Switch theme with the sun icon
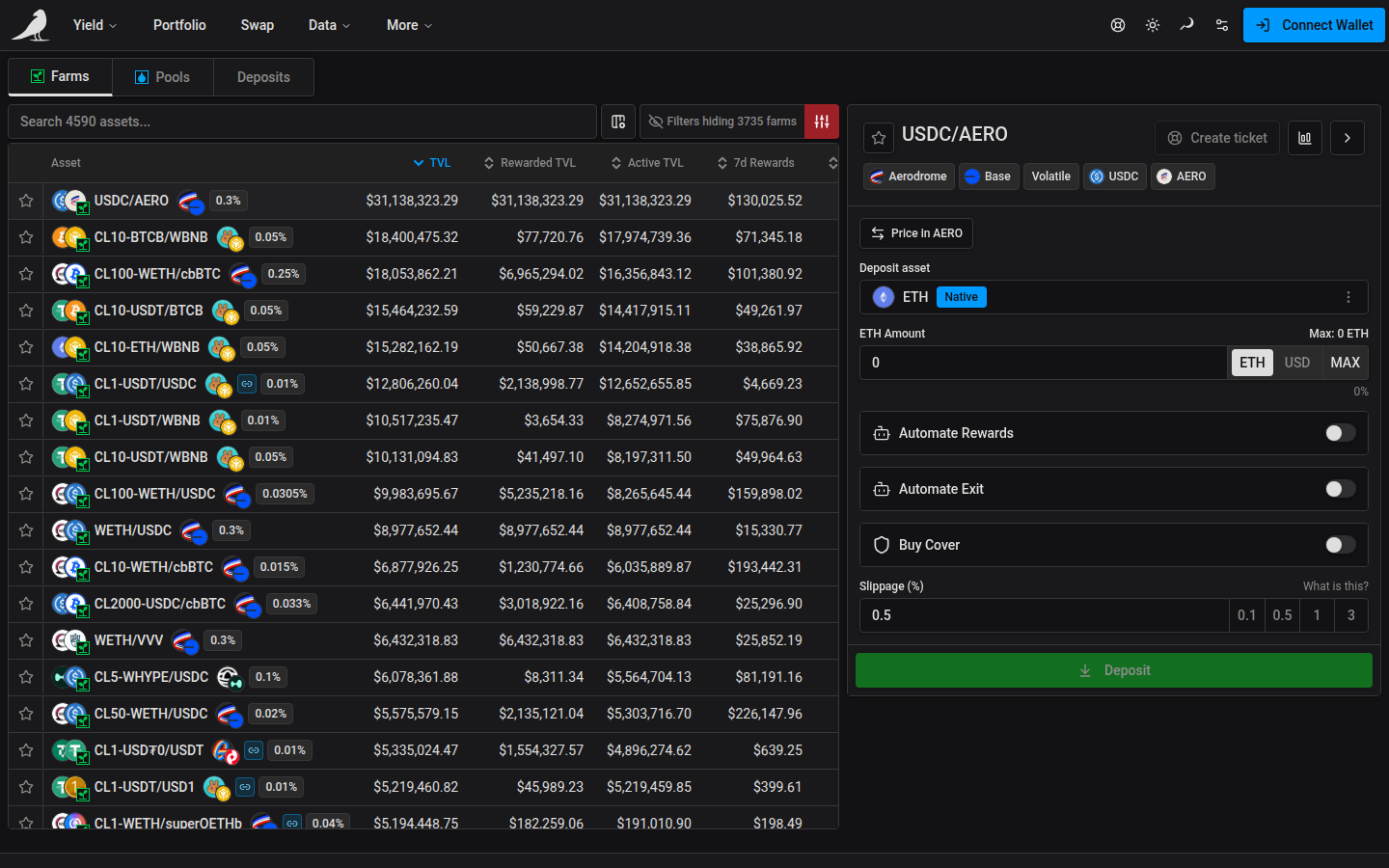Viewport: 1389px width, 868px height. 1153,25
